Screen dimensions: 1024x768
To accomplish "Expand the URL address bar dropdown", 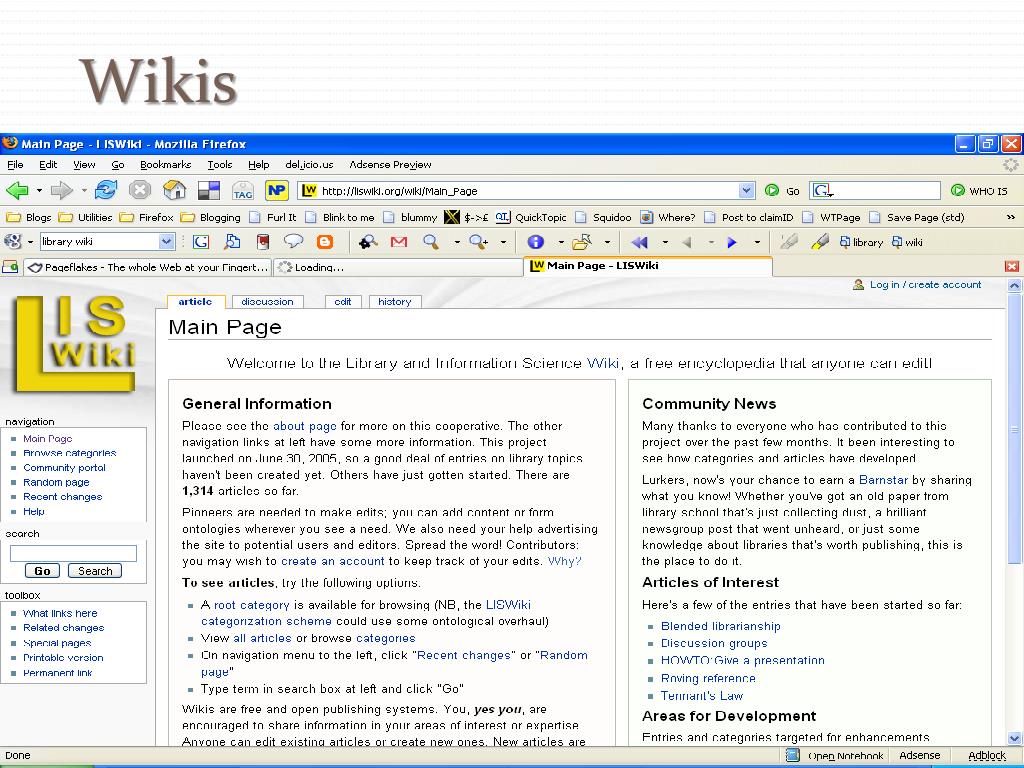I will [746, 191].
